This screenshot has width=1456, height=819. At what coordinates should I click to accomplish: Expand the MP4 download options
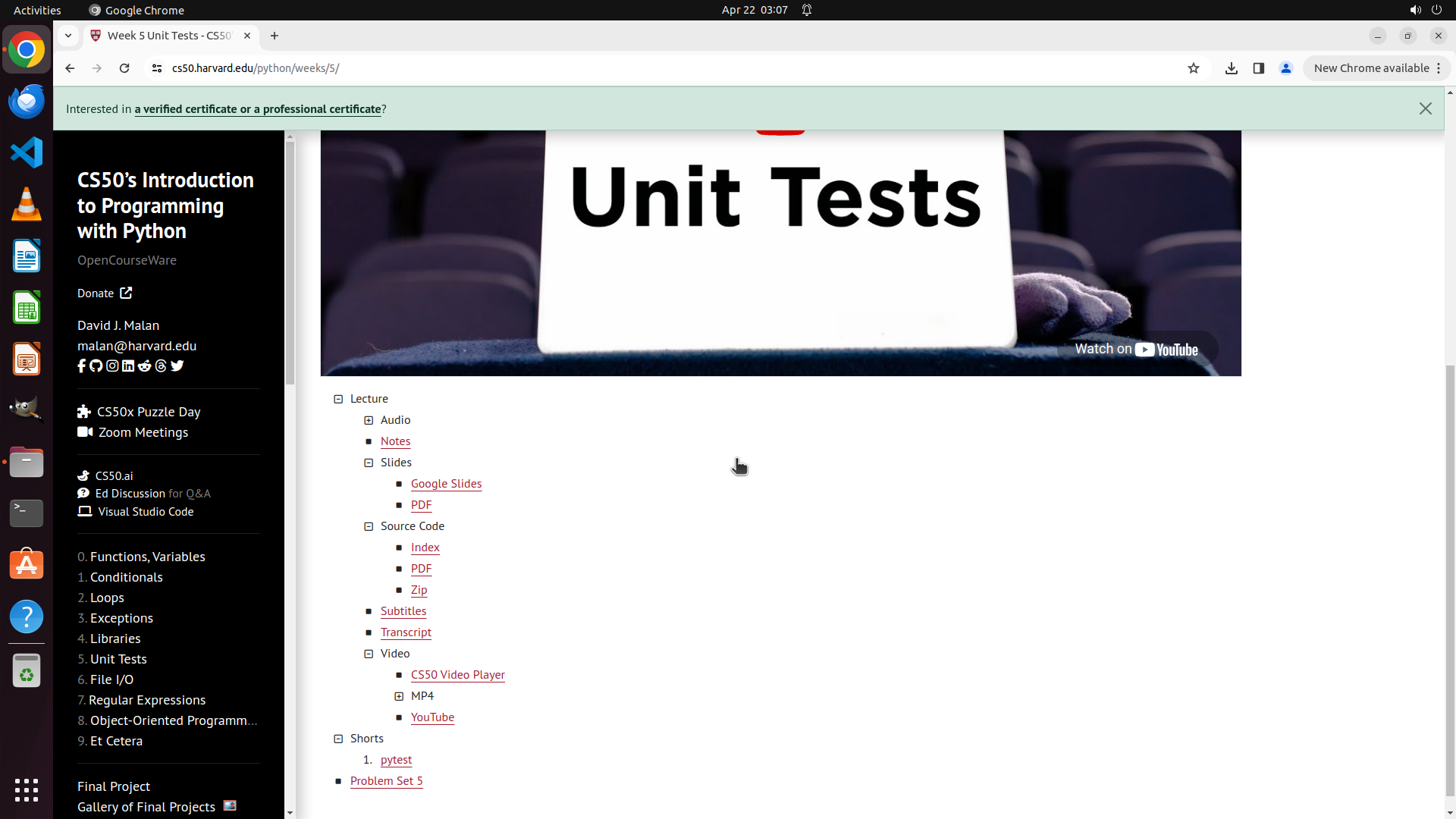400,696
